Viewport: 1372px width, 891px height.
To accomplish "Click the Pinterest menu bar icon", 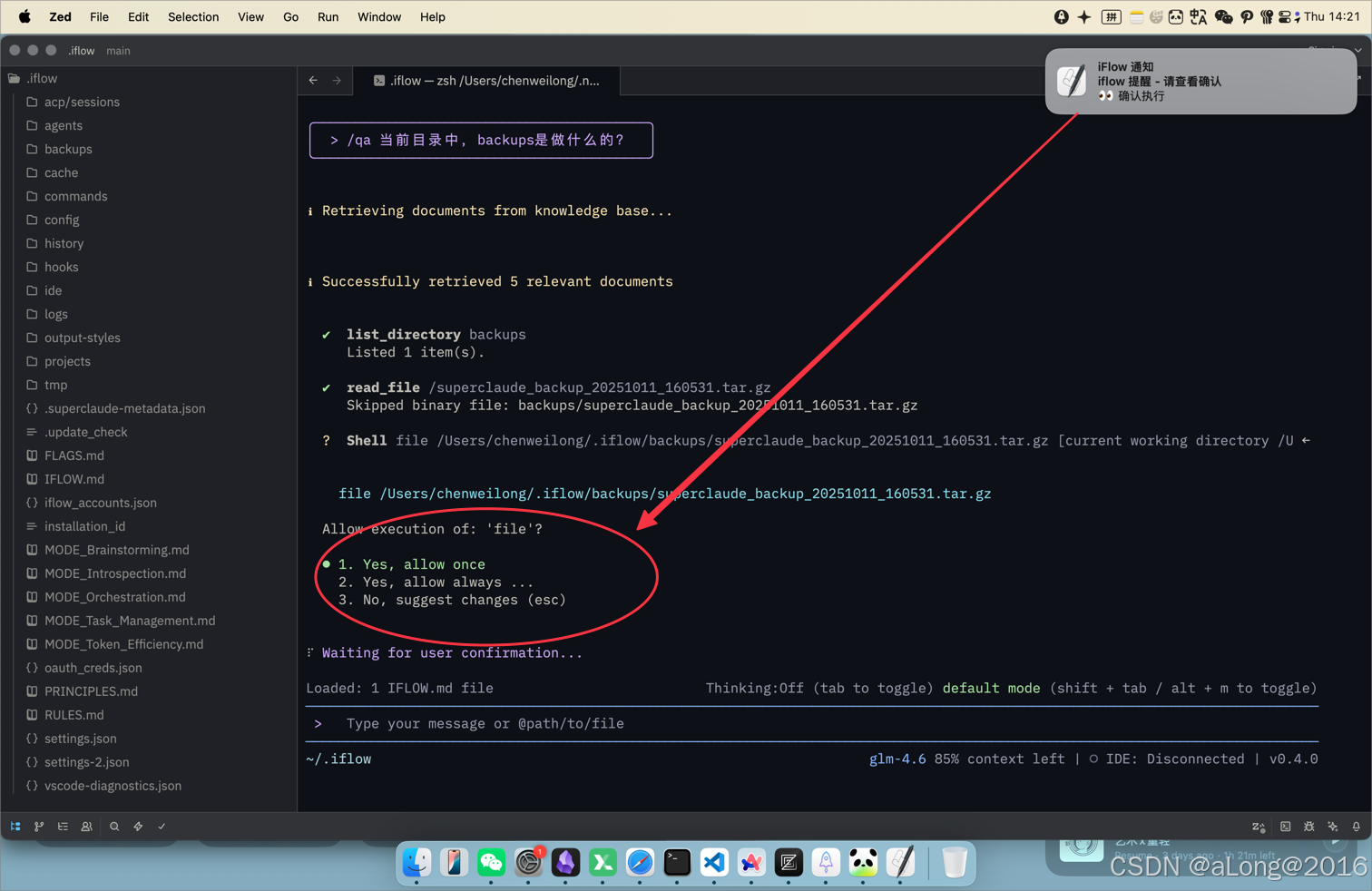I will tap(1247, 16).
